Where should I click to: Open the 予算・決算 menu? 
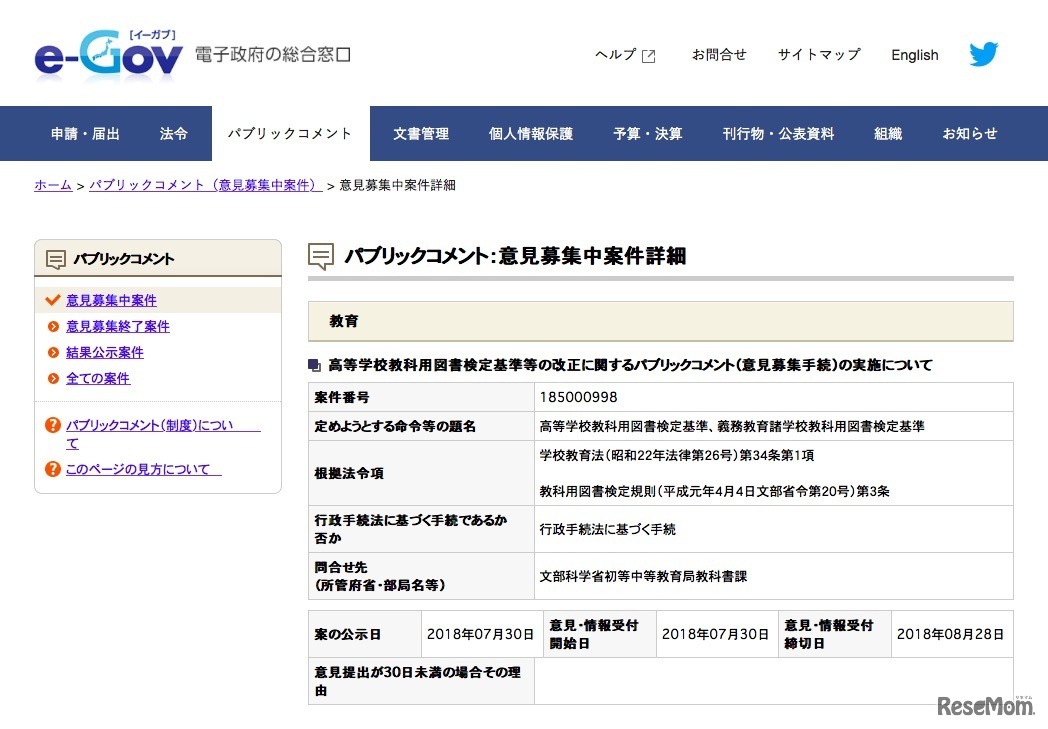click(648, 134)
